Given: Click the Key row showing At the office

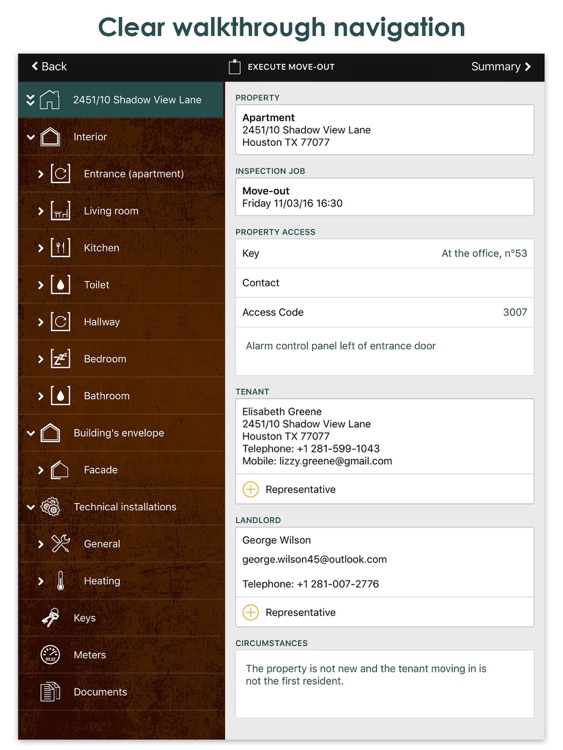Looking at the screenshot, I should (x=385, y=254).
